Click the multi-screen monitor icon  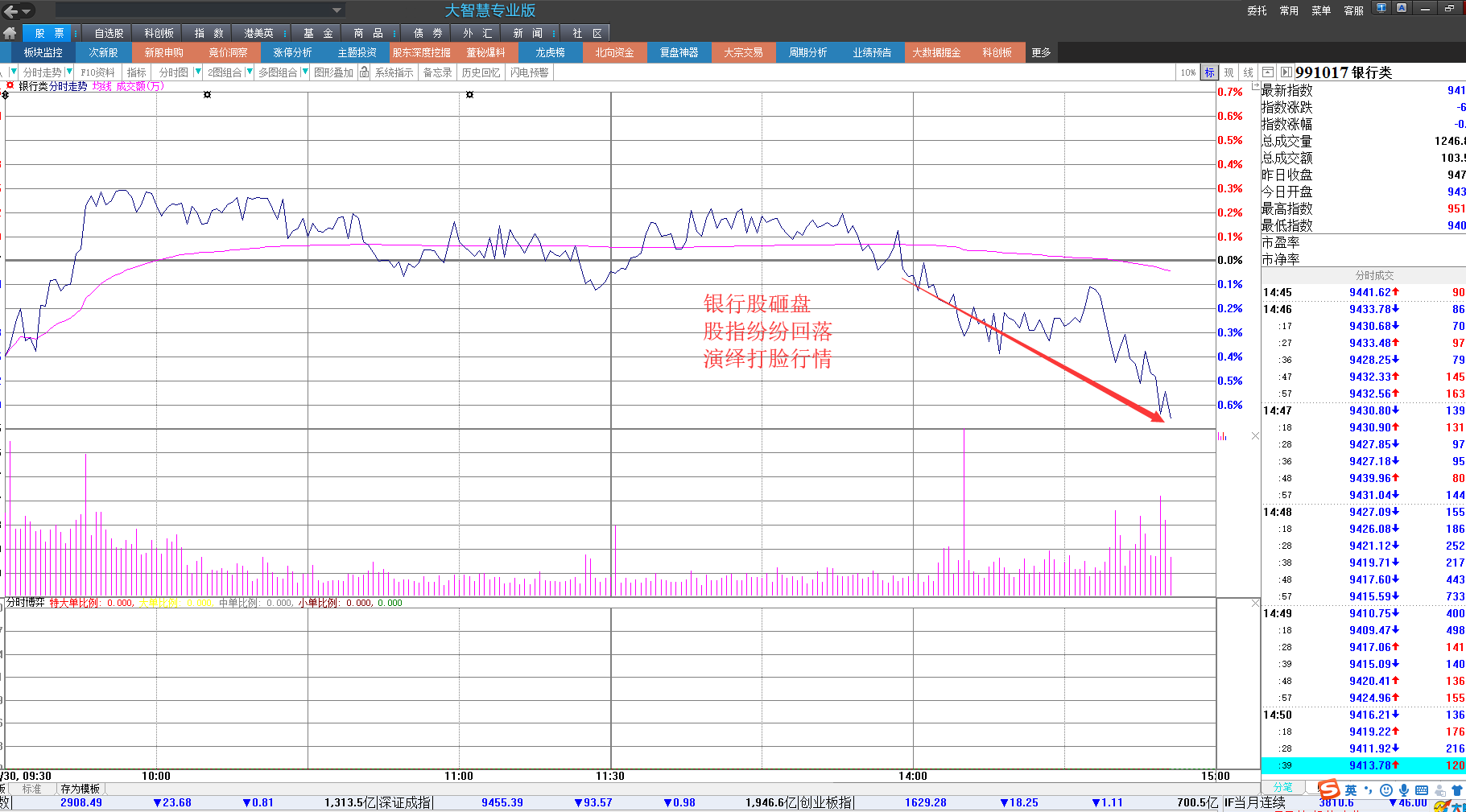[1381, 8]
